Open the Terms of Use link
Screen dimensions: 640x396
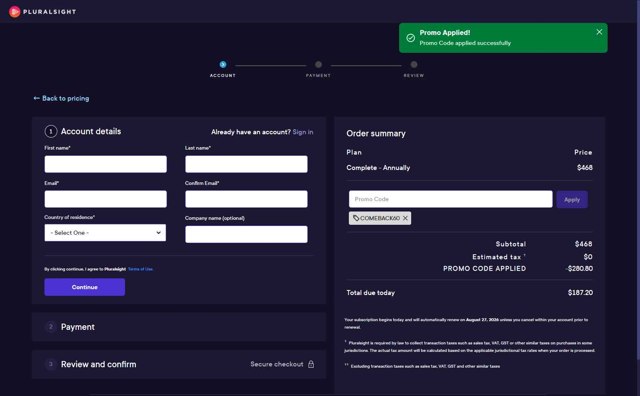tap(140, 269)
